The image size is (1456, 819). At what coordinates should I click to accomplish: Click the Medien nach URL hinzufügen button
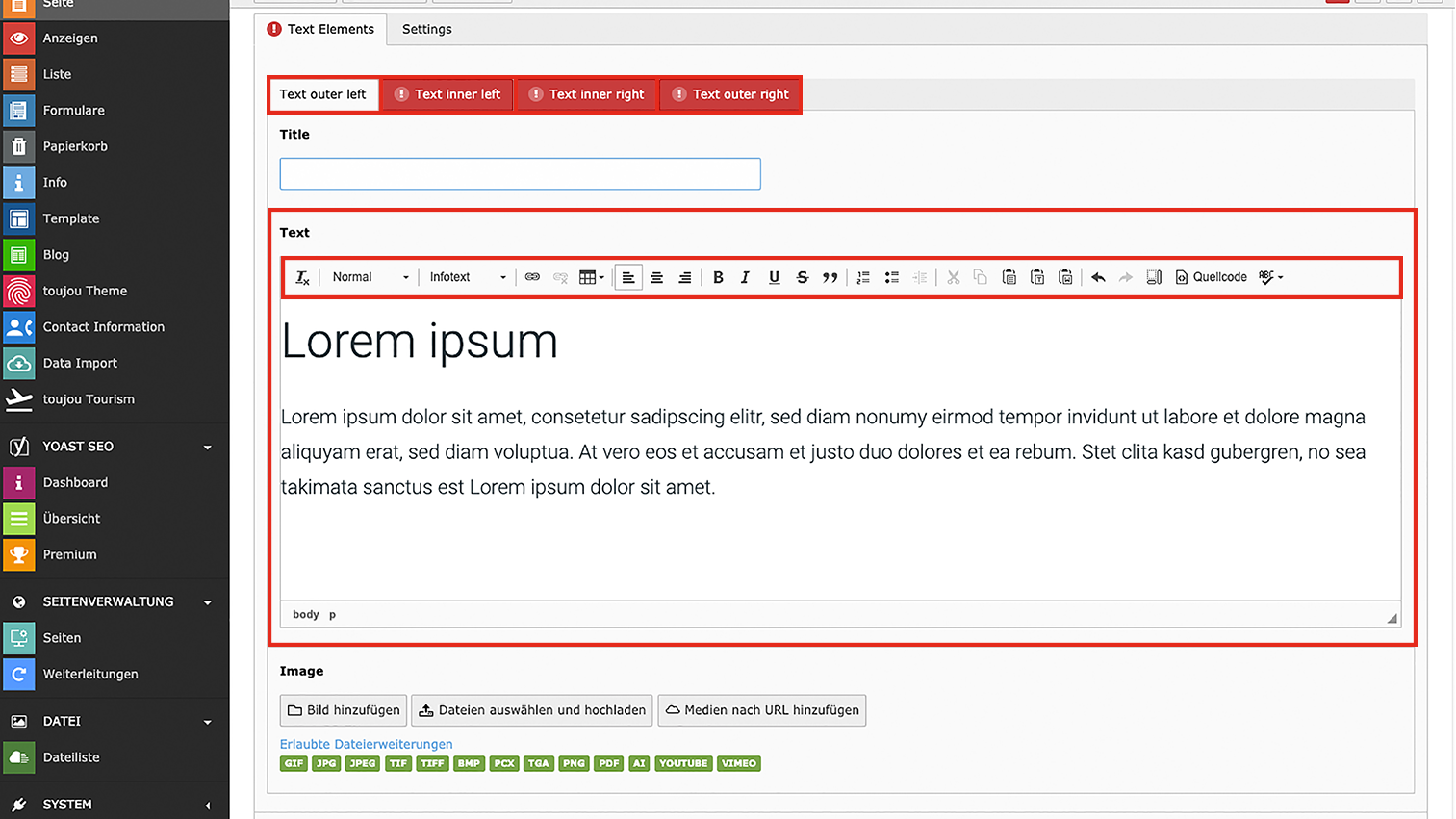coord(761,710)
